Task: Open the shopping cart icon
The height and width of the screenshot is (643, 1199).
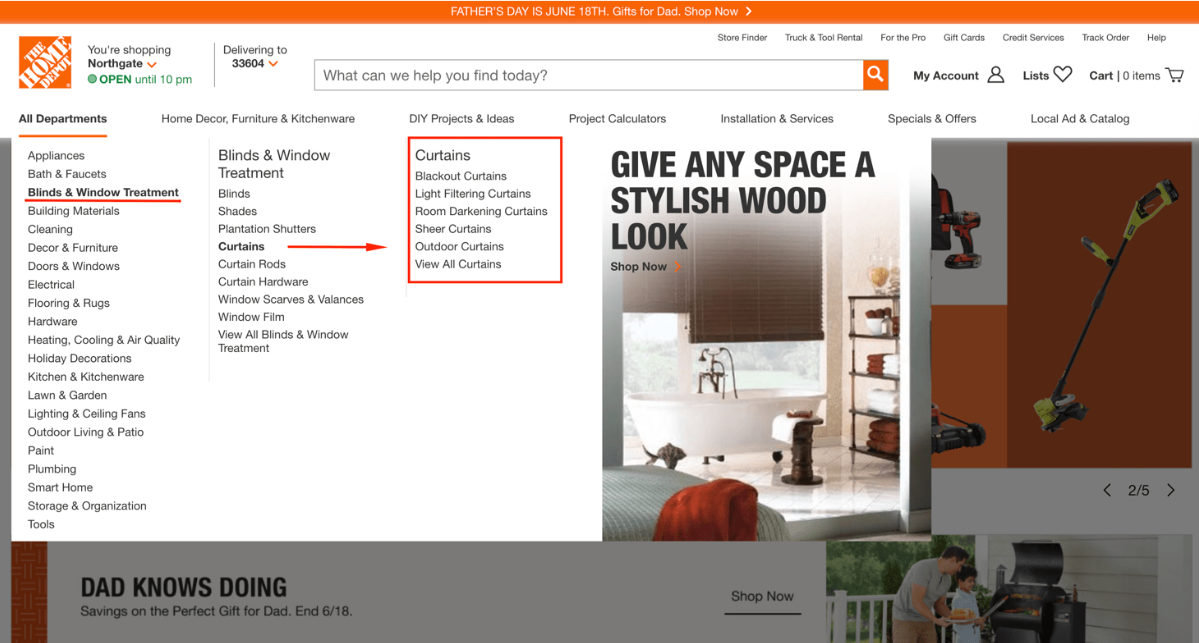Action: point(1174,75)
